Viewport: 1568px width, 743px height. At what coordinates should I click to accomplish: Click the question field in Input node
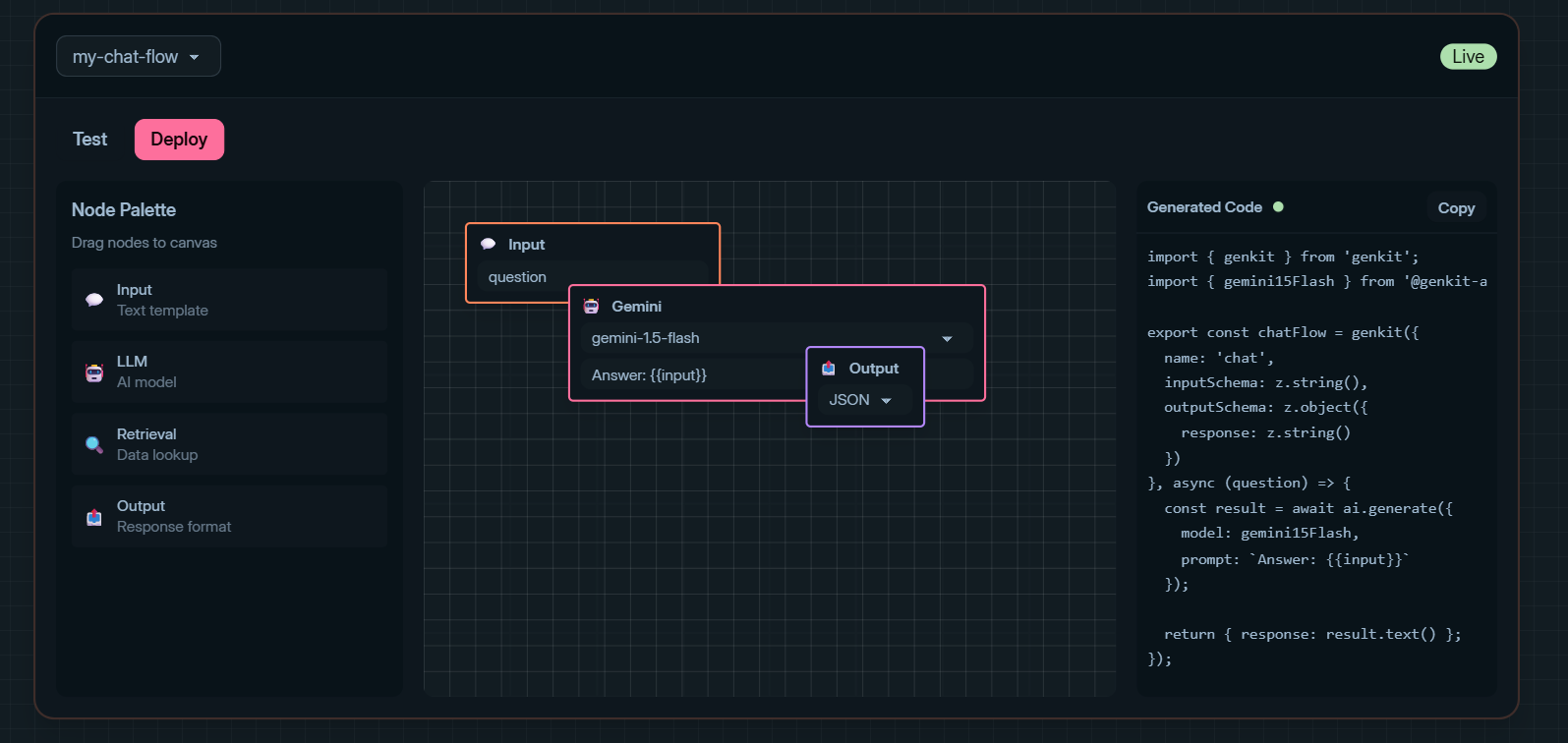point(593,277)
